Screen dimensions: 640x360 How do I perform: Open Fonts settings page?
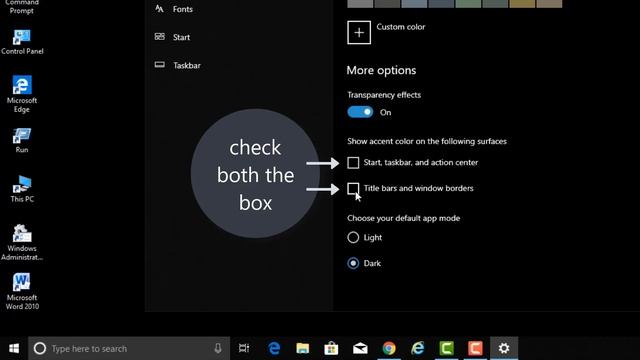click(182, 9)
